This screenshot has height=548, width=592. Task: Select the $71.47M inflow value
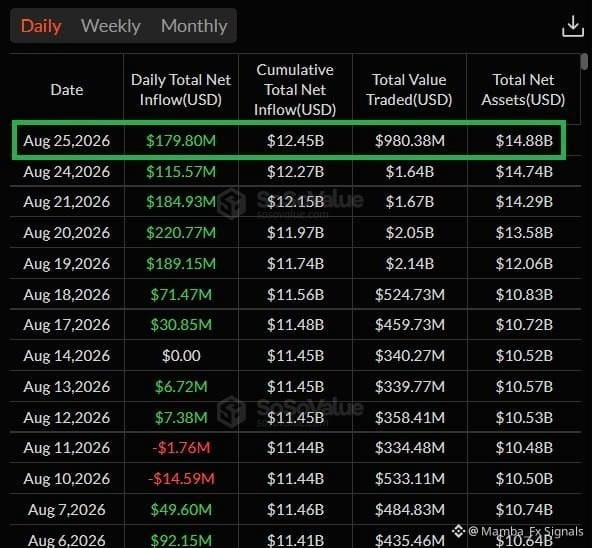point(181,295)
